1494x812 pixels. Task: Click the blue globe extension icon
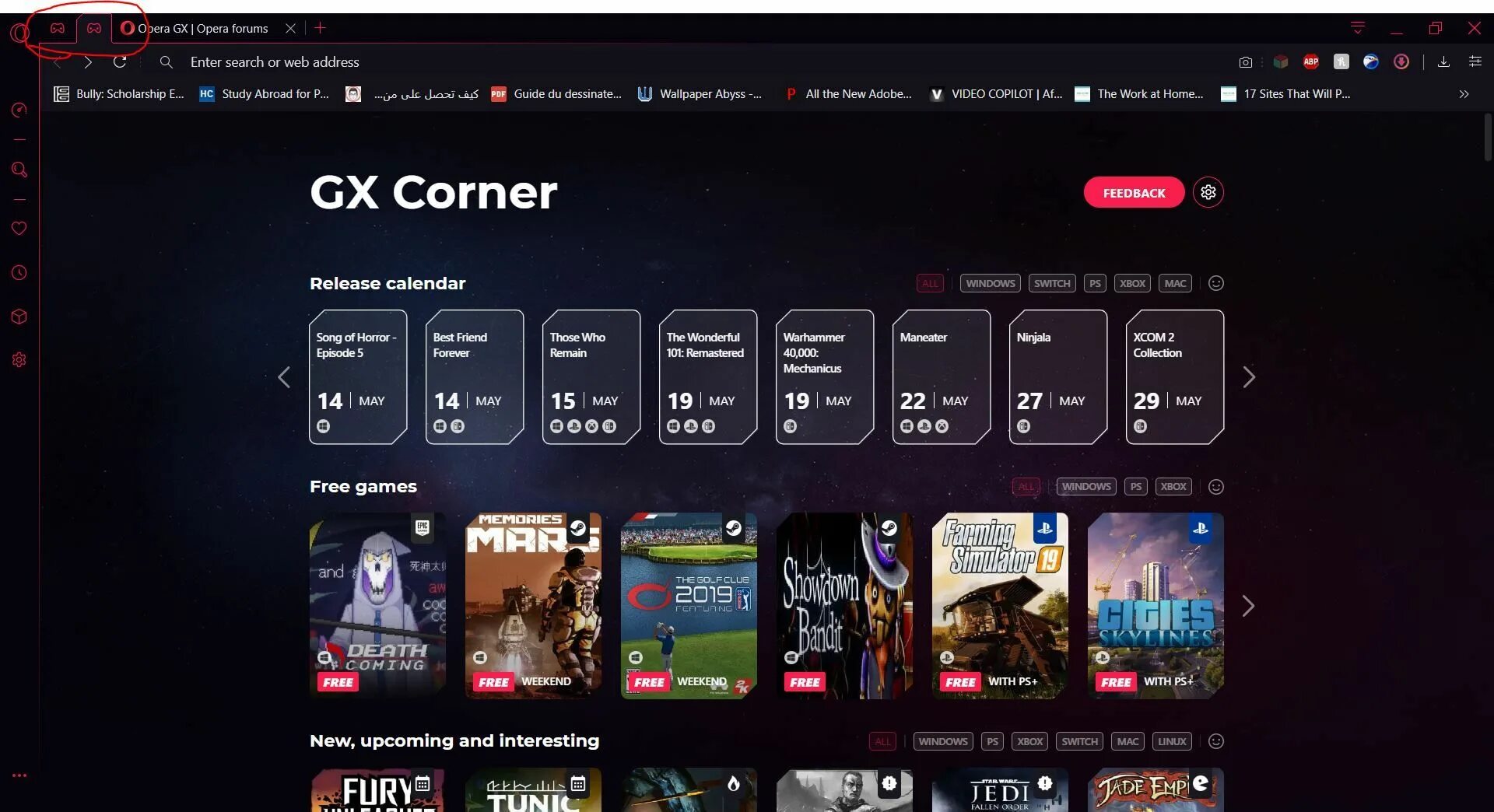coord(1371,61)
